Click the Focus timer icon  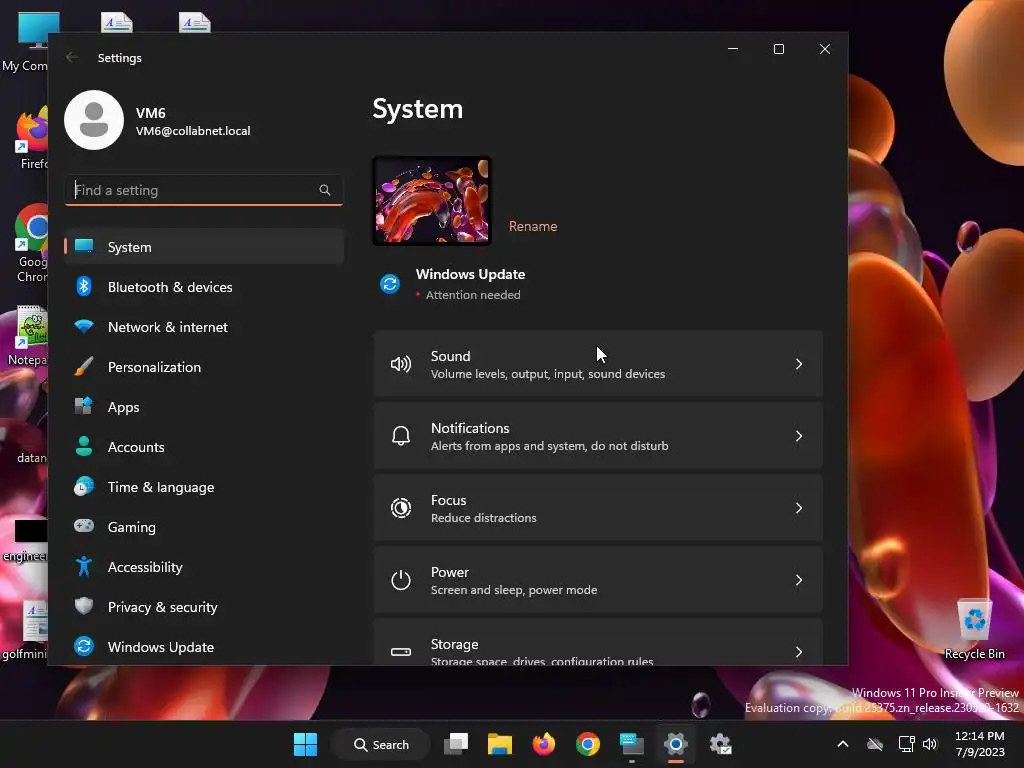(x=400, y=508)
